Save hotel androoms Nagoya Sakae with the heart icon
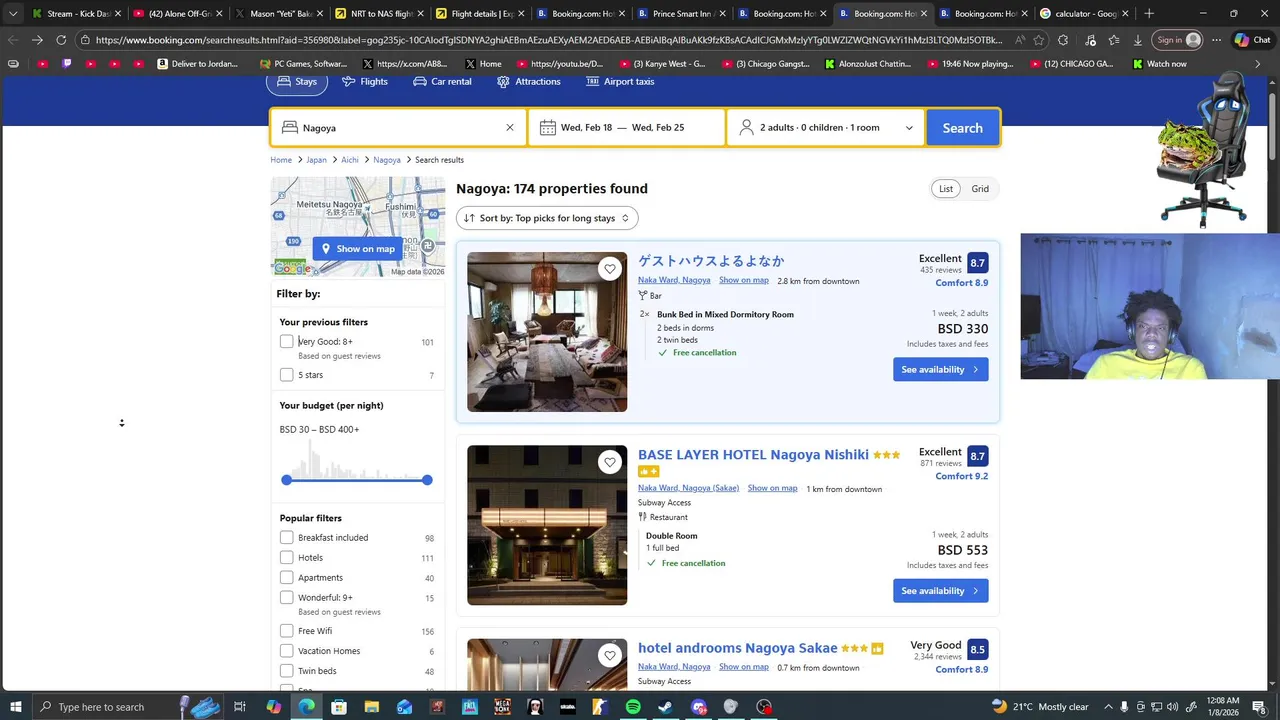Image resolution: width=1280 pixels, height=720 pixels. tap(610, 656)
